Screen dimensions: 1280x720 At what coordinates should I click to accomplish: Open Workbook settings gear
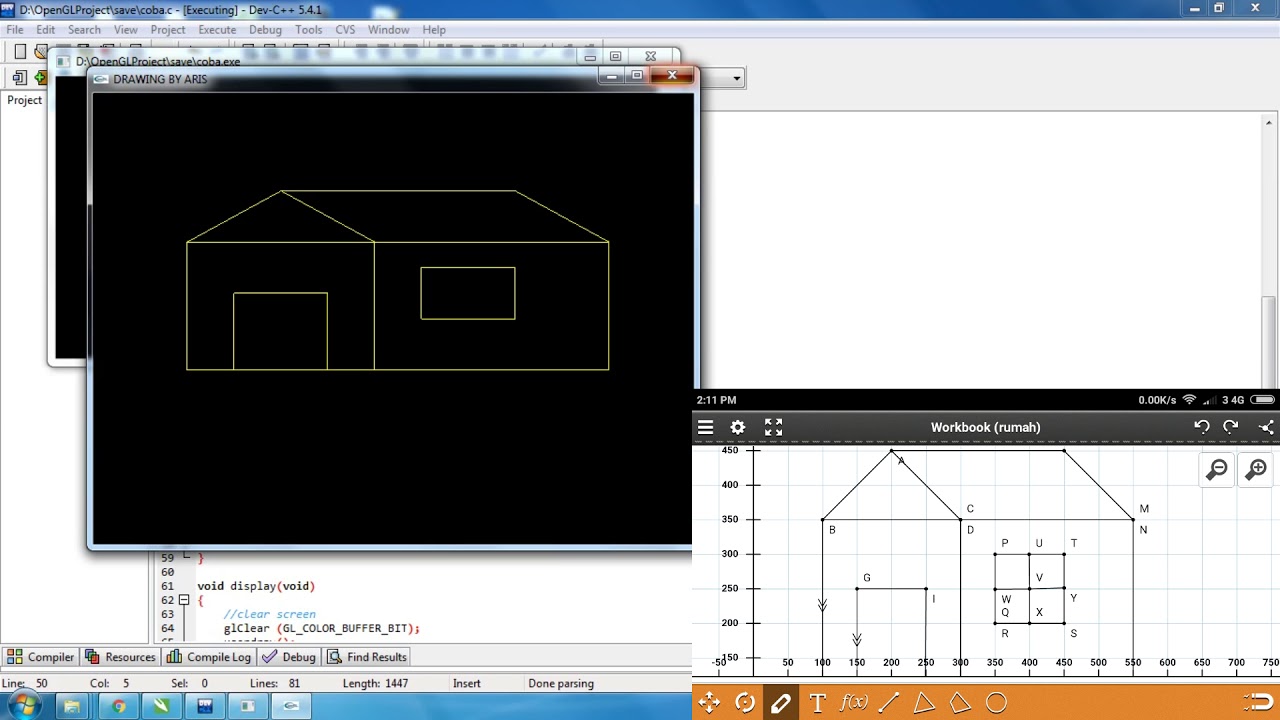738,427
